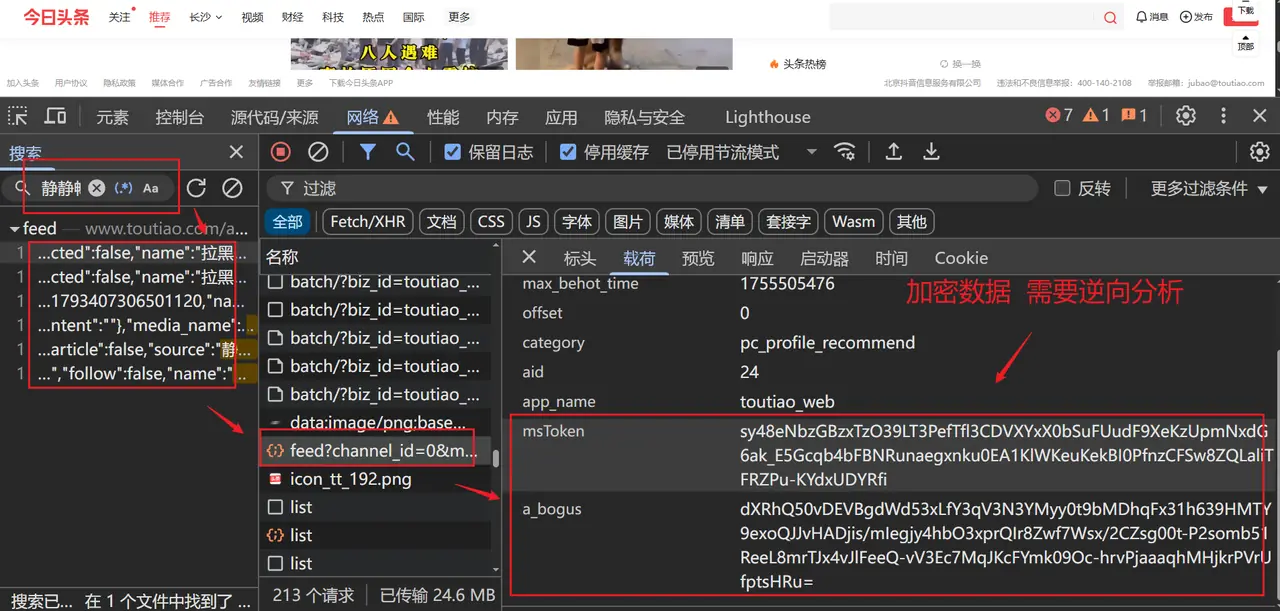Collapse the feed search result tree
This screenshot has height=611, width=1280.
pos(14,229)
